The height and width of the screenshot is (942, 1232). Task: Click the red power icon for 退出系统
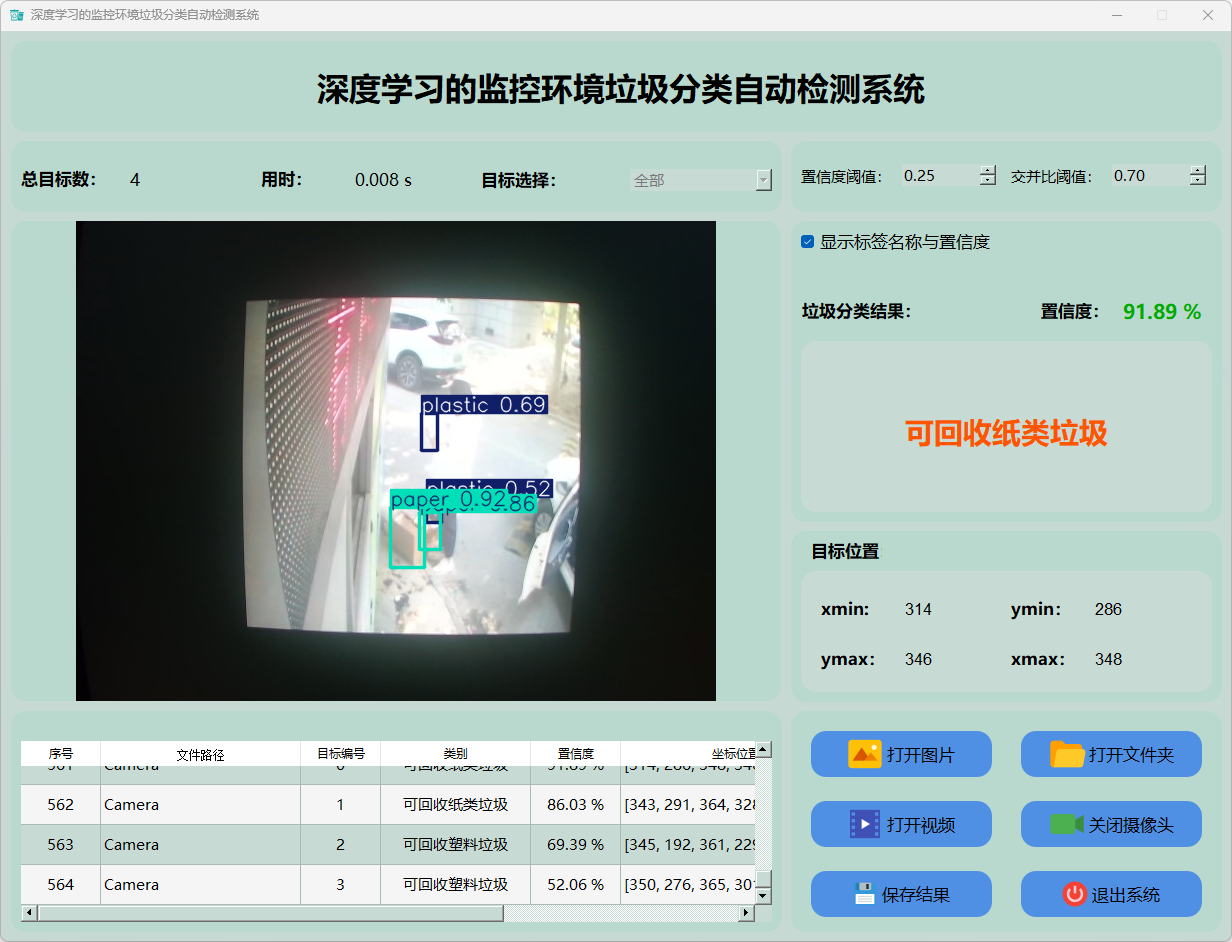point(1074,894)
